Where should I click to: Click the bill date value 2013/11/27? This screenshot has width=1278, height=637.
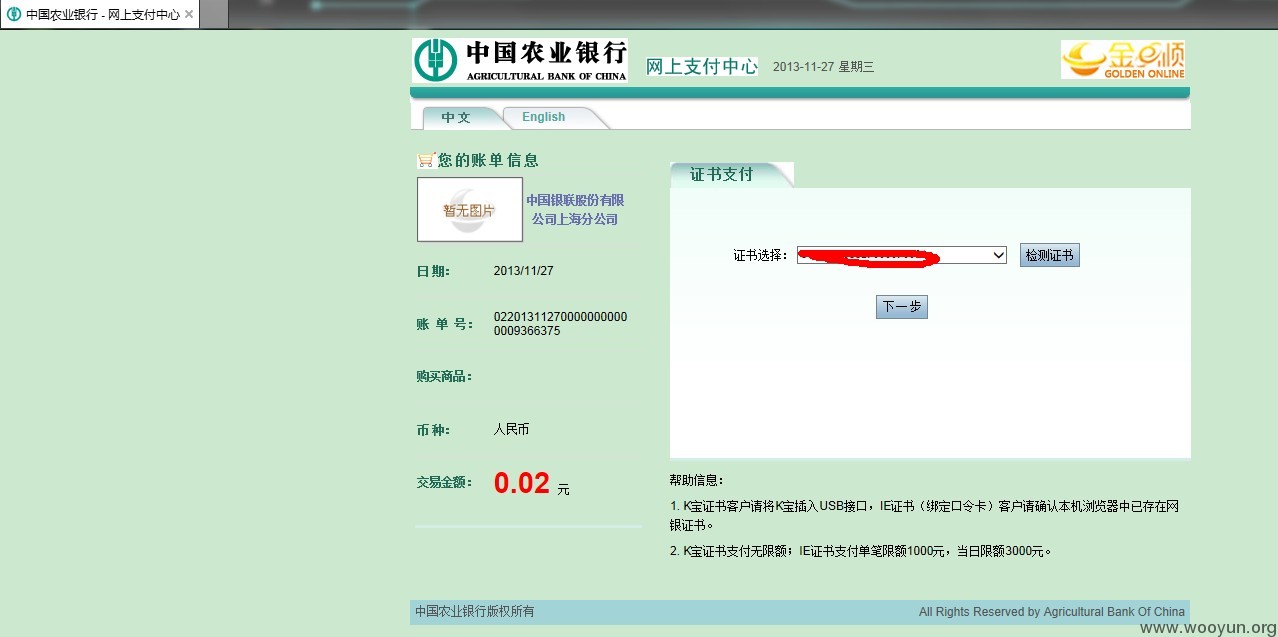tap(523, 271)
